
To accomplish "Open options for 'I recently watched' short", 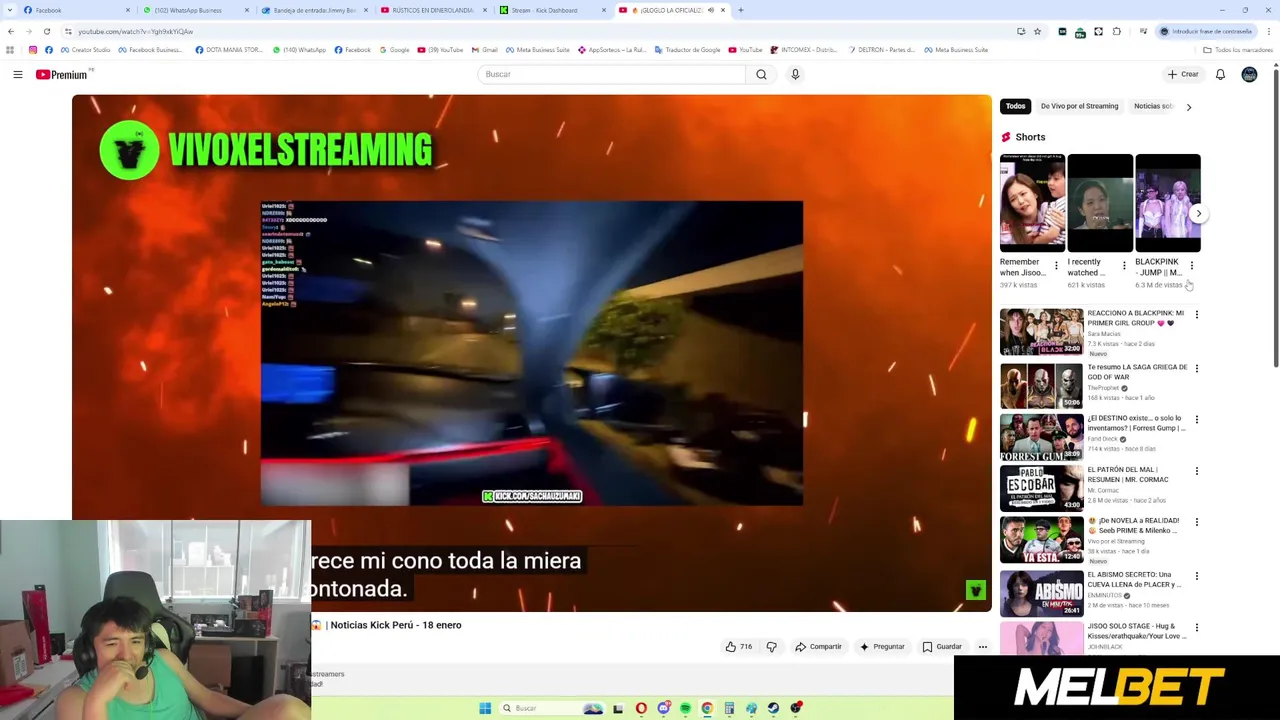I will point(1124,266).
